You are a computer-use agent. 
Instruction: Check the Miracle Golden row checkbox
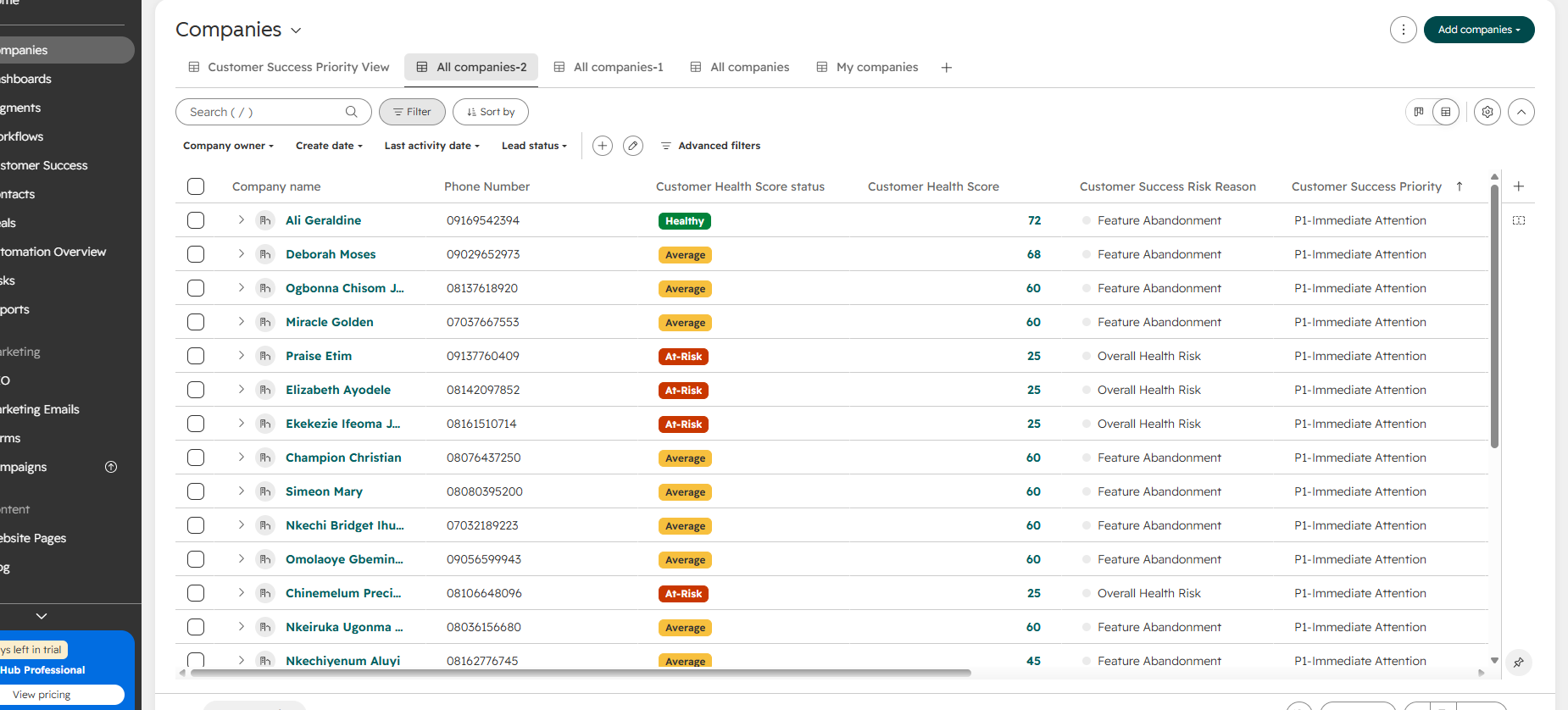coord(196,322)
